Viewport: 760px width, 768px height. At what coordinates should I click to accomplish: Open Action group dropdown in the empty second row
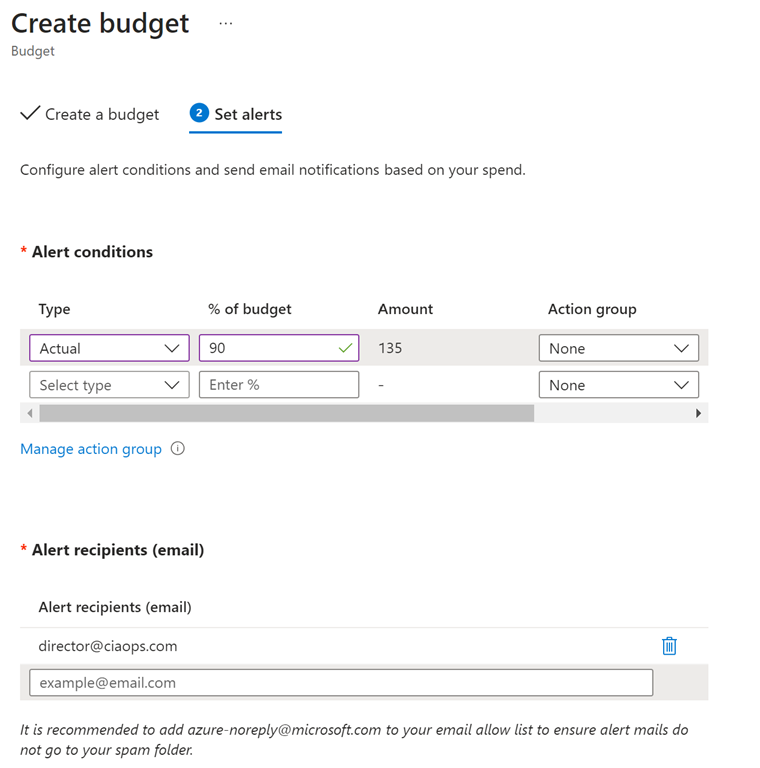[x=618, y=385]
